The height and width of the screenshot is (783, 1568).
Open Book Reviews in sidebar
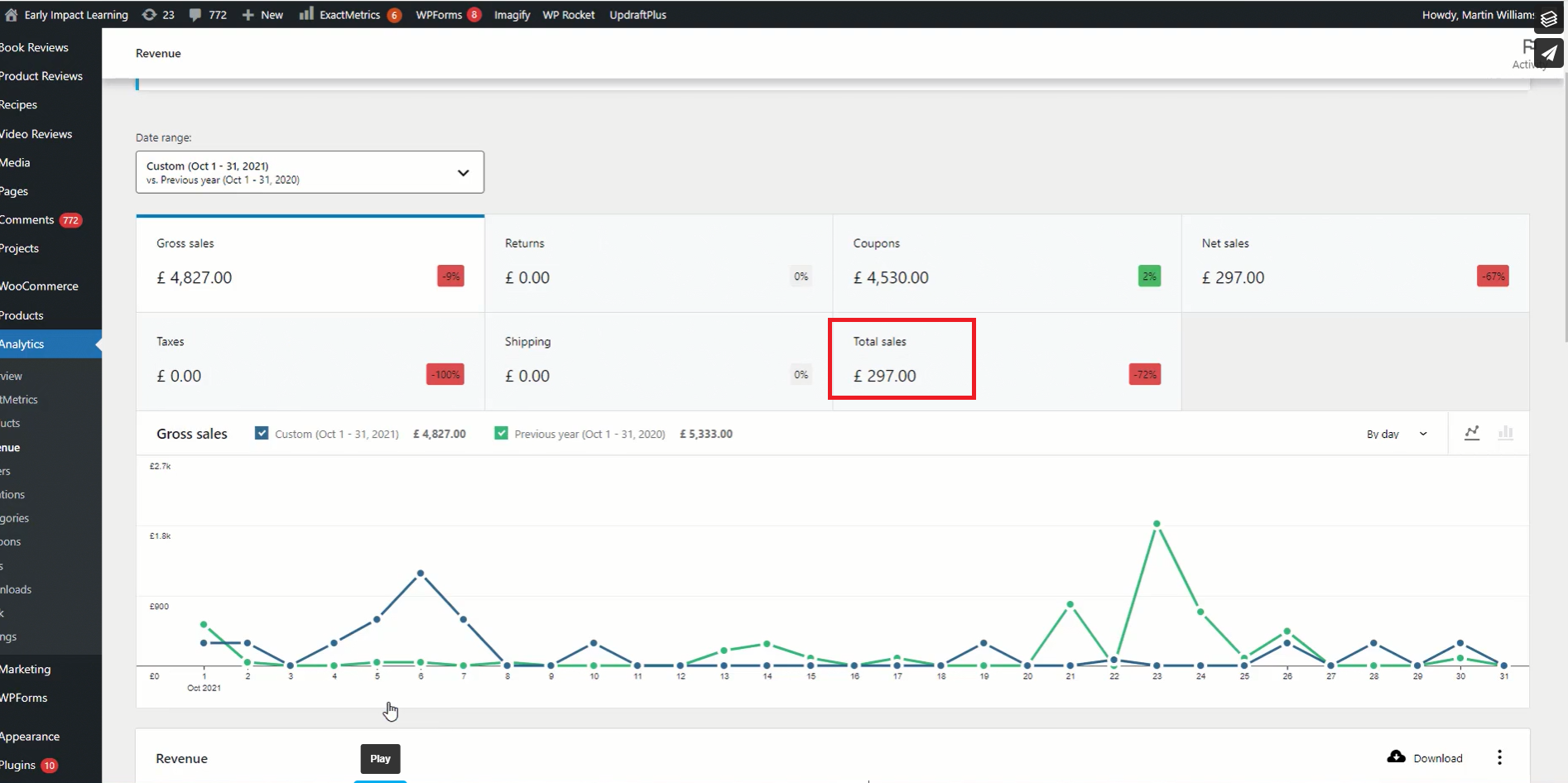point(35,47)
